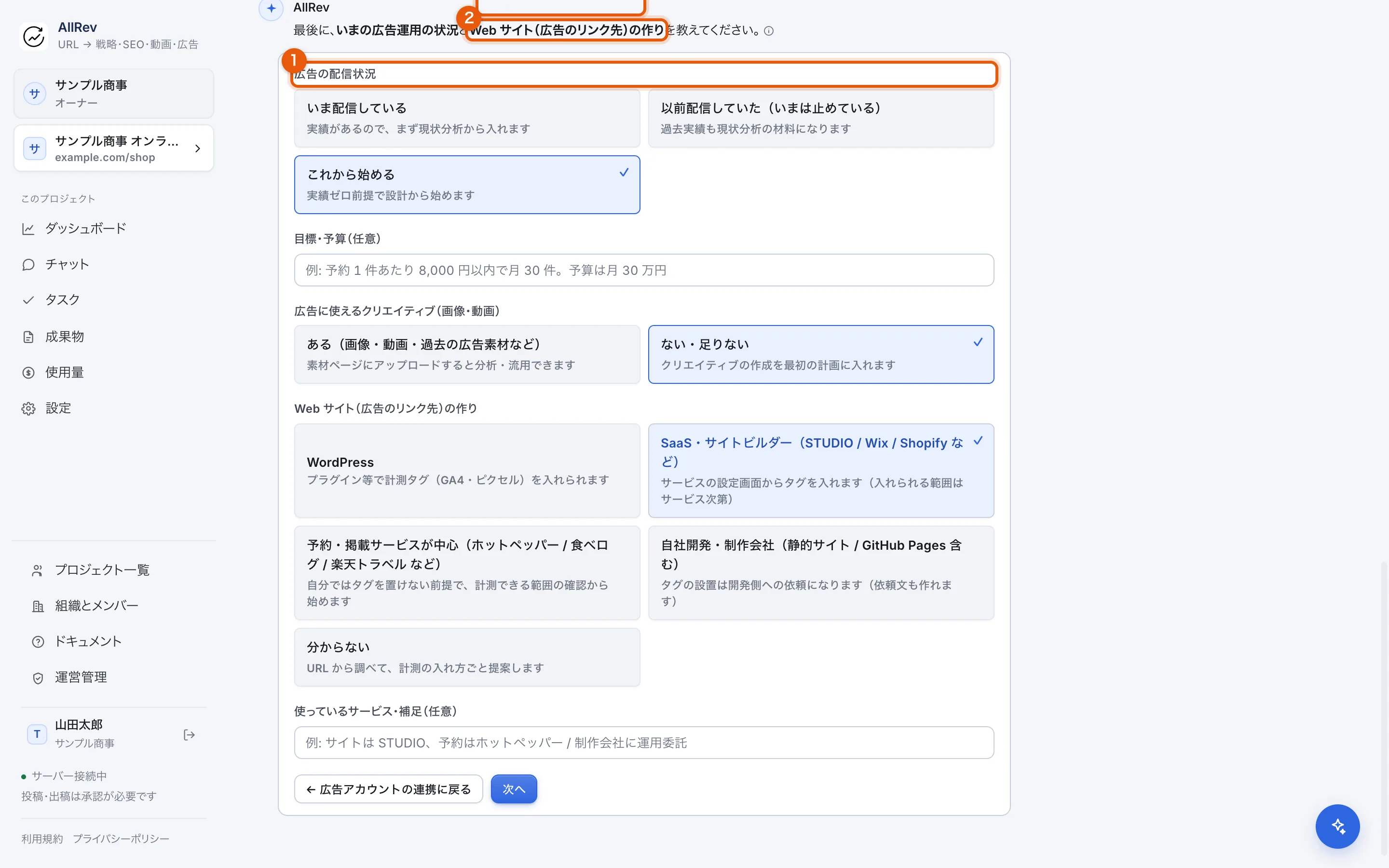Open the チャット menu item
Screen dimensions: 1389x868
[x=114, y=265]
